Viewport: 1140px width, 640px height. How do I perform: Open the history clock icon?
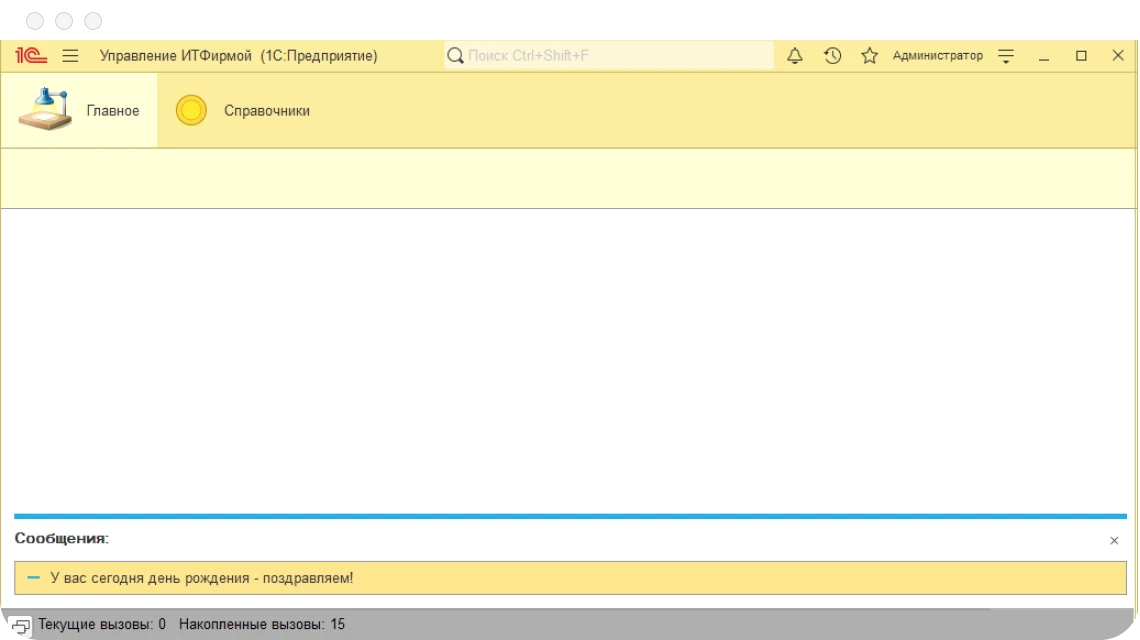(832, 56)
